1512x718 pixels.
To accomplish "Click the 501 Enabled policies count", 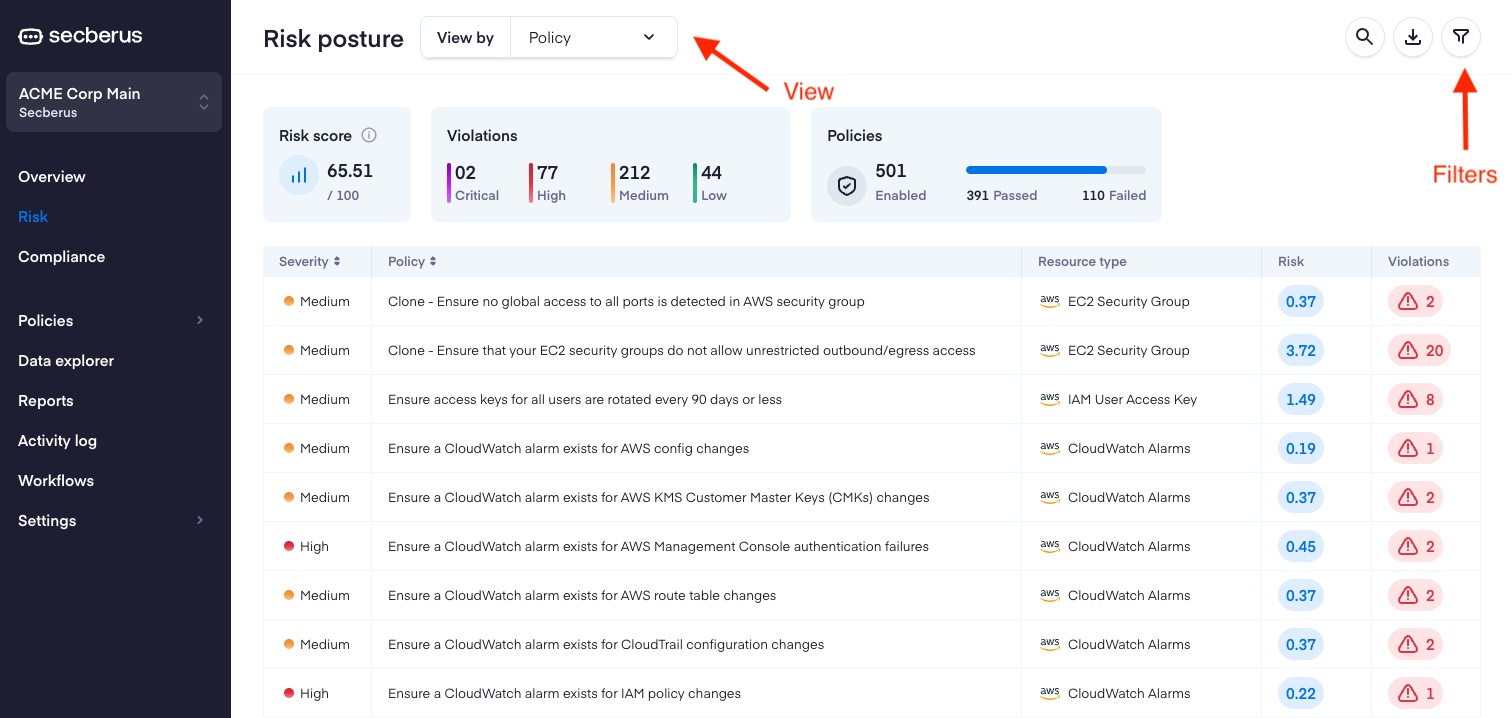I will (891, 171).
